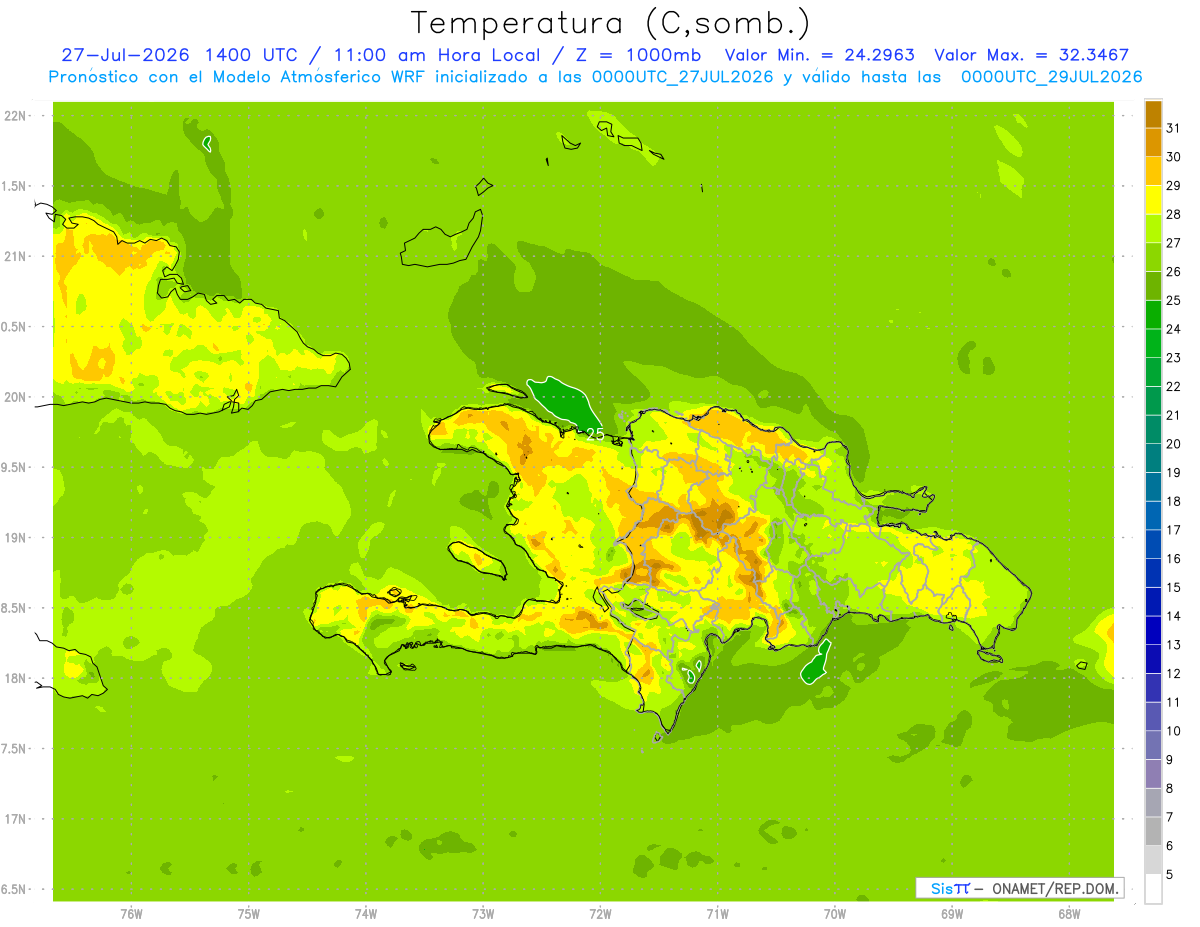Click the longitude axis label "76W"
This screenshot has width=1200, height=927.
point(131,914)
